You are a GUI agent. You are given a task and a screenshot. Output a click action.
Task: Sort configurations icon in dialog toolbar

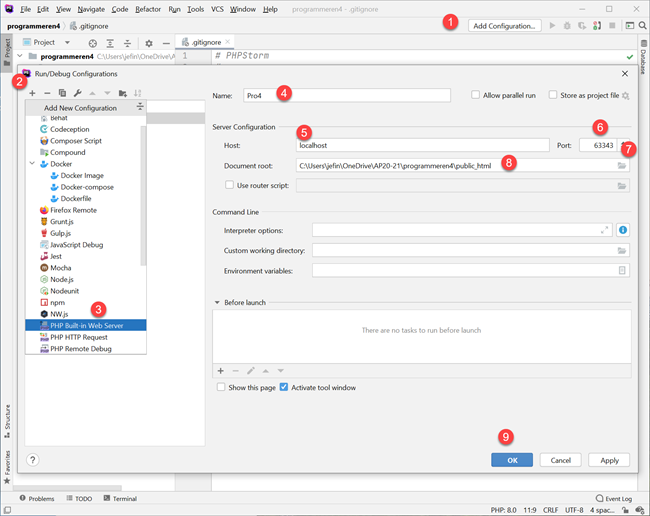pos(138,93)
